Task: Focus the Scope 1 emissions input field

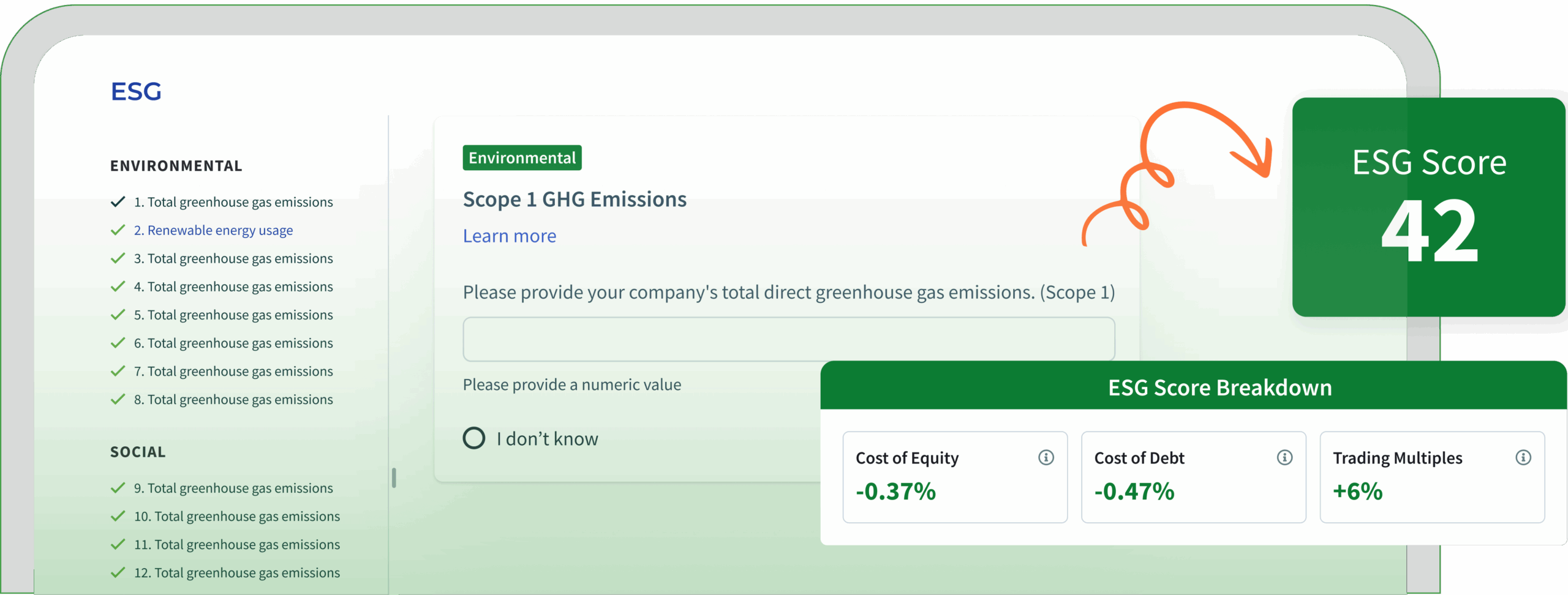Action: point(788,339)
